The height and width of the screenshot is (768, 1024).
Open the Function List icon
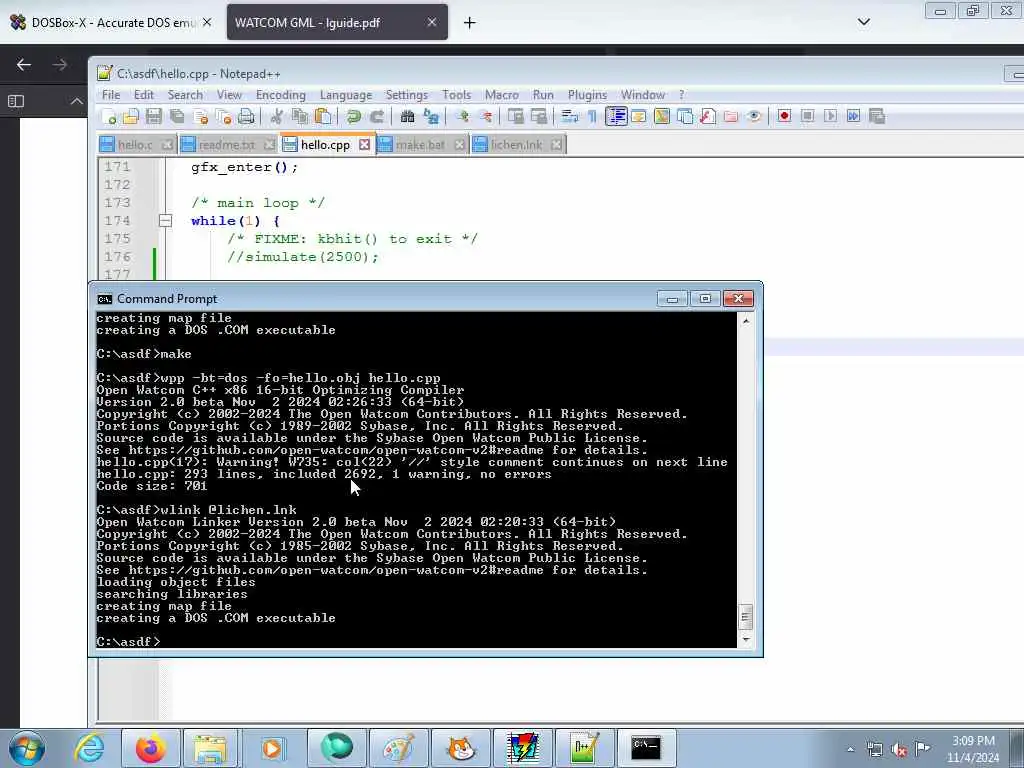(x=708, y=117)
